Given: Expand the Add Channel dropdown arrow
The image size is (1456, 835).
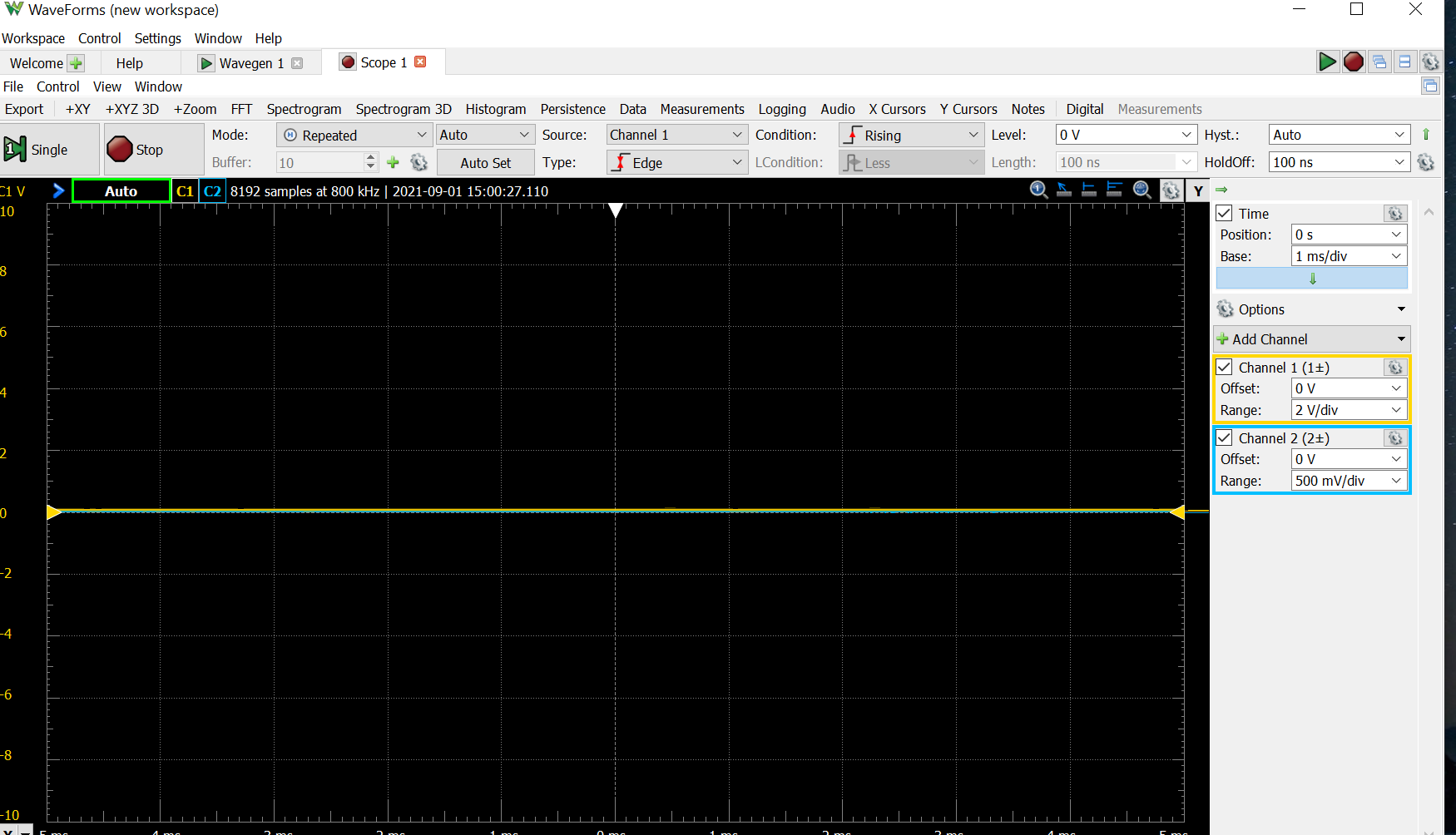Looking at the screenshot, I should coord(1401,339).
